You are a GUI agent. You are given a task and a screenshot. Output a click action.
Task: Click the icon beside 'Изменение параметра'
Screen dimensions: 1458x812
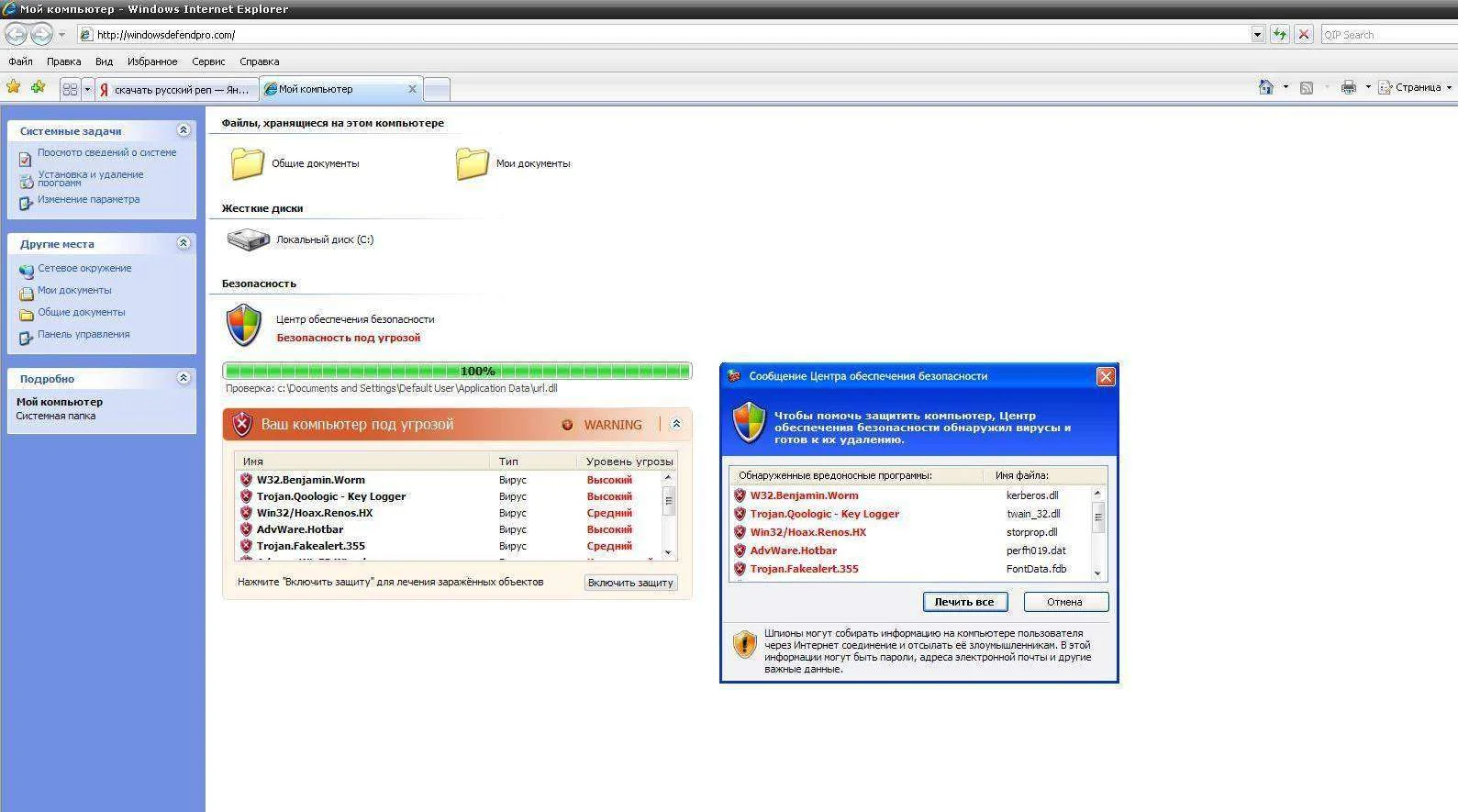tap(26, 203)
